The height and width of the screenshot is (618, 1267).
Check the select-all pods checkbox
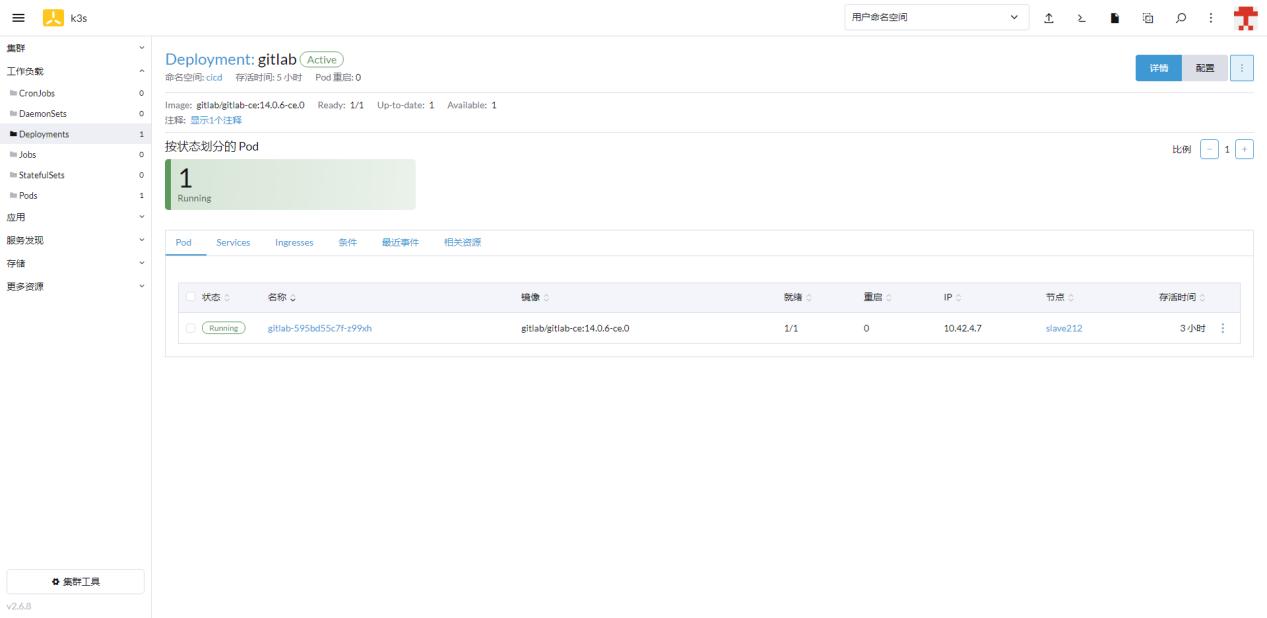pyautogui.click(x=191, y=297)
